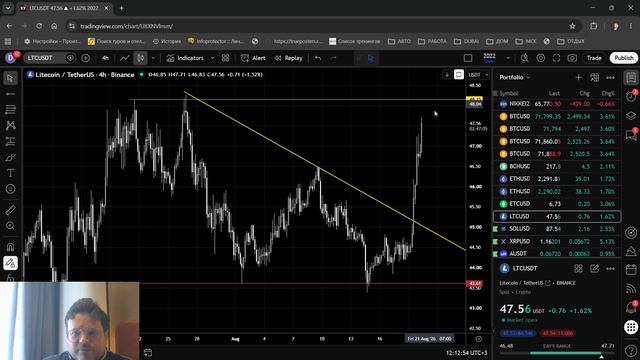The width and height of the screenshot is (640, 360).
Task: Open the forecasting and measurement tools
Action: click(10, 141)
